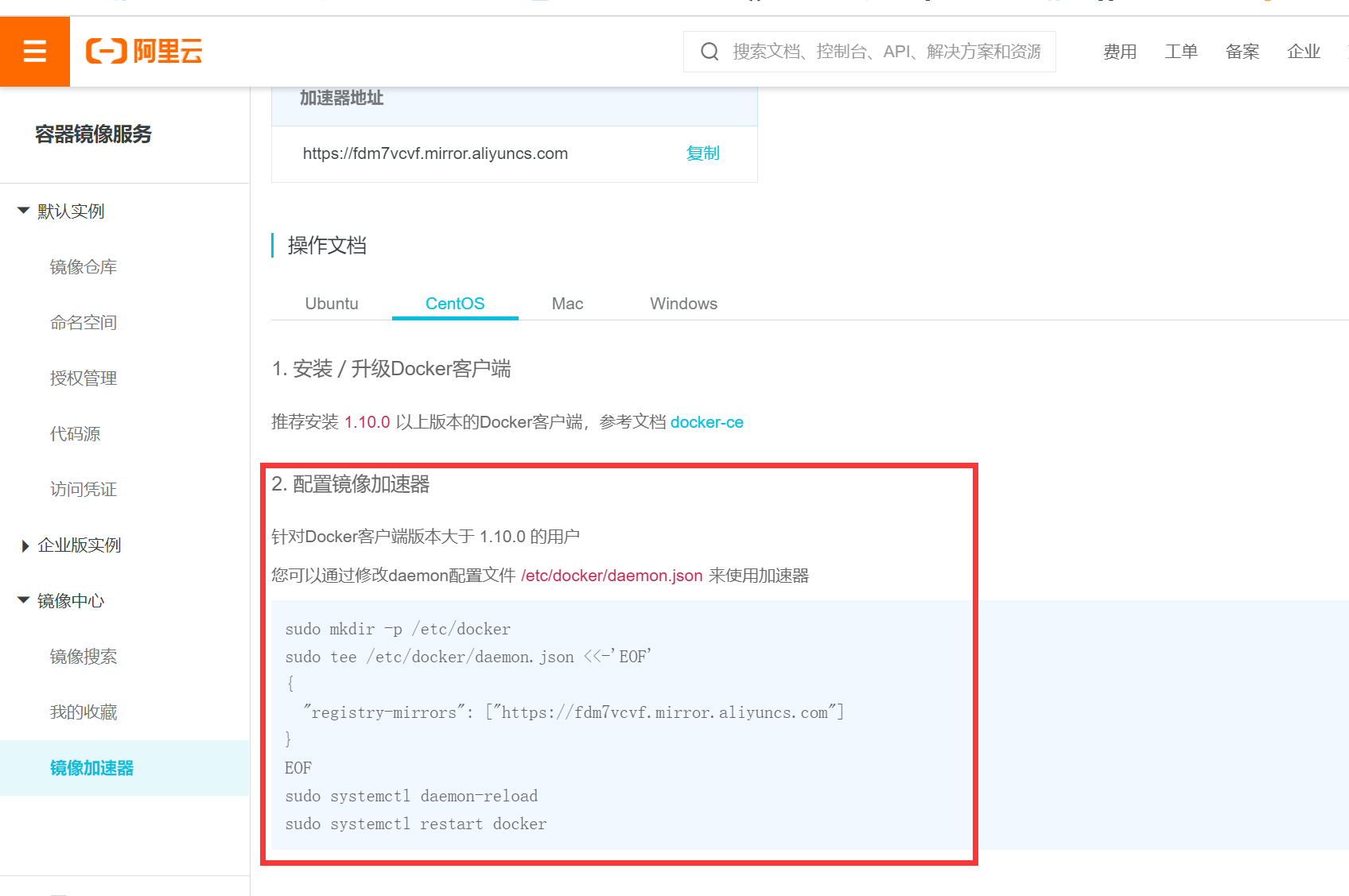Open the docker-ce documentation link
Viewport: 1349px width, 896px height.
click(x=707, y=422)
